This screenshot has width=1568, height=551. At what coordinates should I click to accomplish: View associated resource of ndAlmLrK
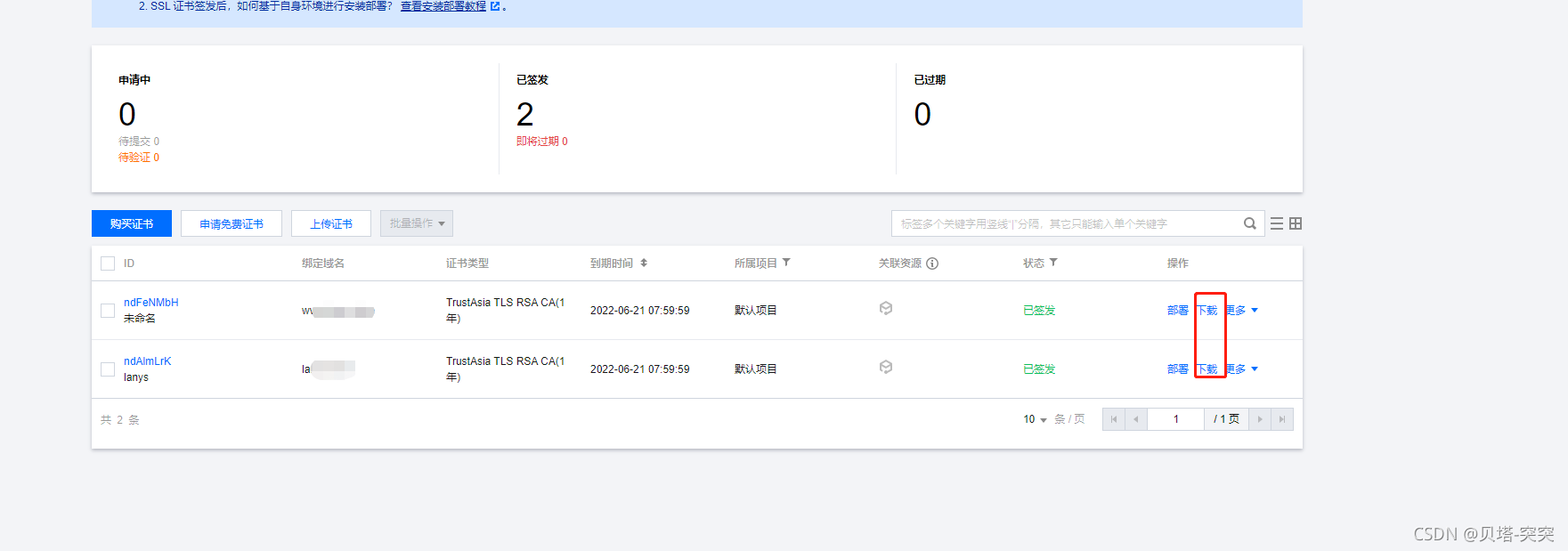pyautogui.click(x=886, y=367)
